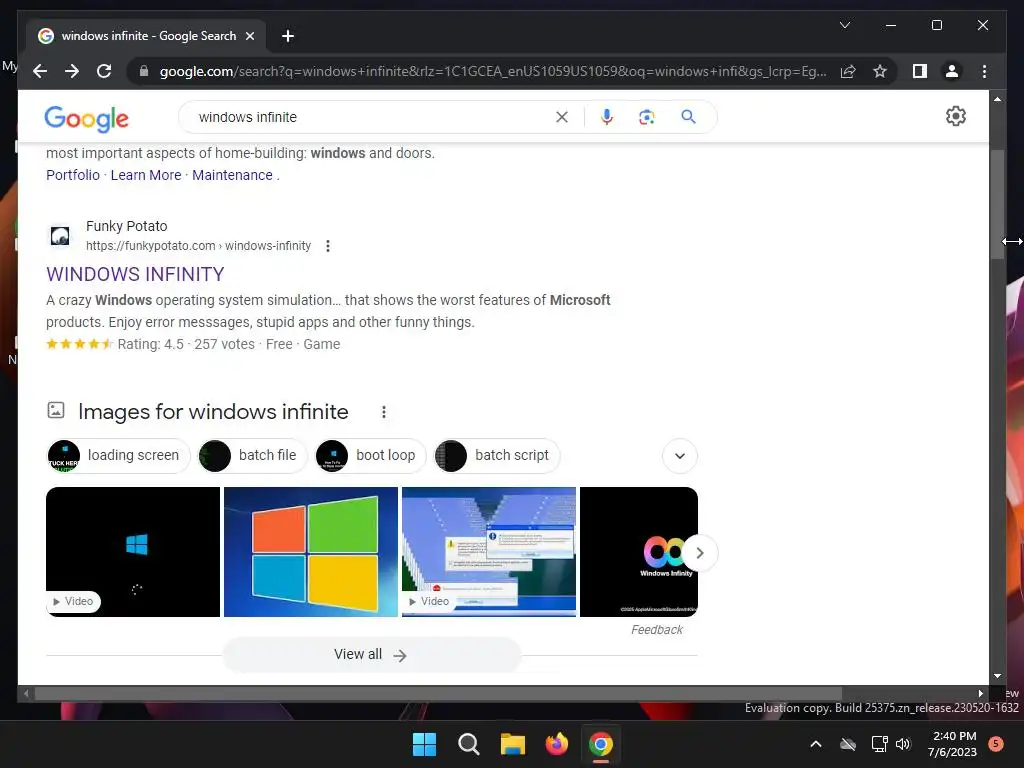Open taskbar Search
The image size is (1024, 768).
click(468, 744)
